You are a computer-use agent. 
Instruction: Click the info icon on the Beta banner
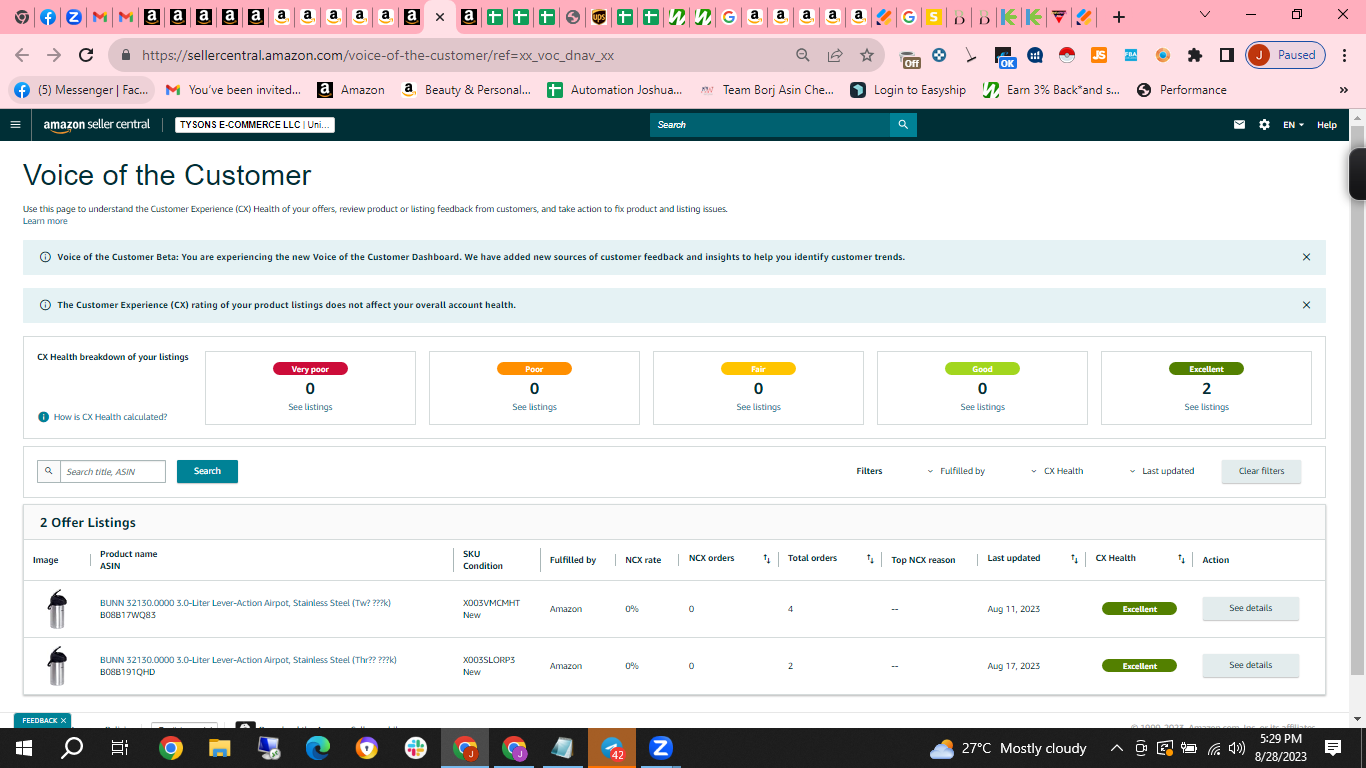(x=45, y=257)
